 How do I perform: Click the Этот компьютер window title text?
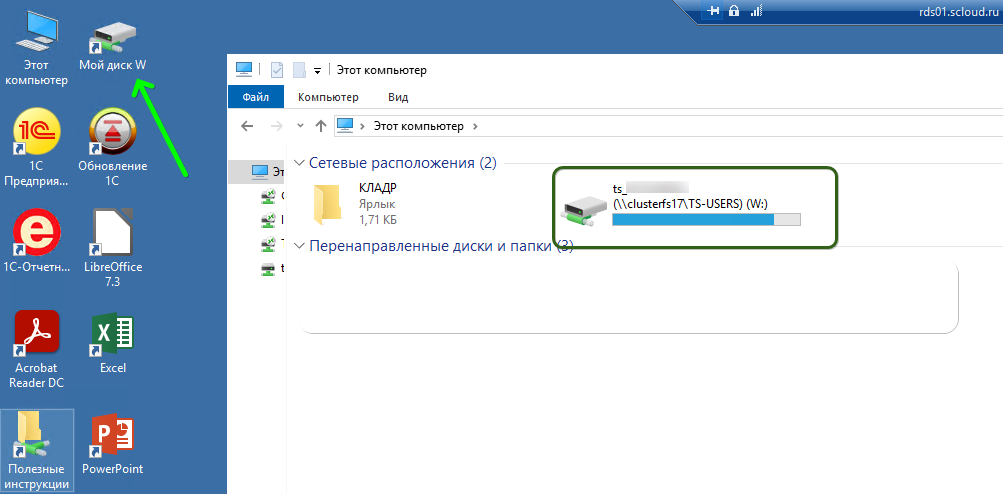click(x=382, y=70)
